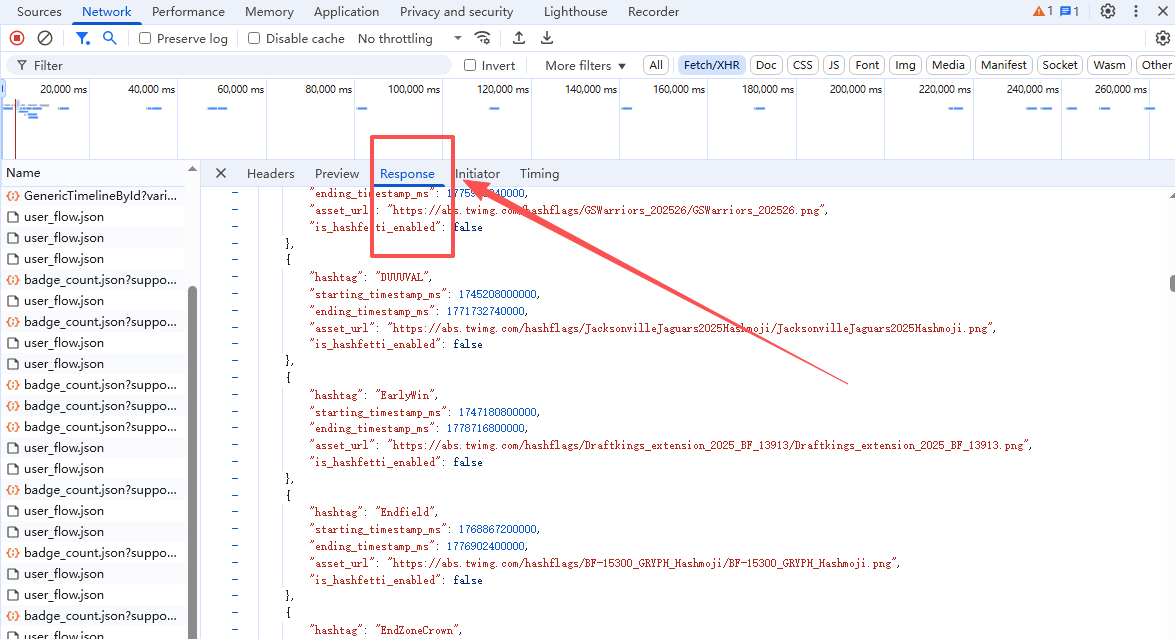Screen dimensions: 1175x639
Task: Show the Headers tab of the request
Action: coord(271,173)
